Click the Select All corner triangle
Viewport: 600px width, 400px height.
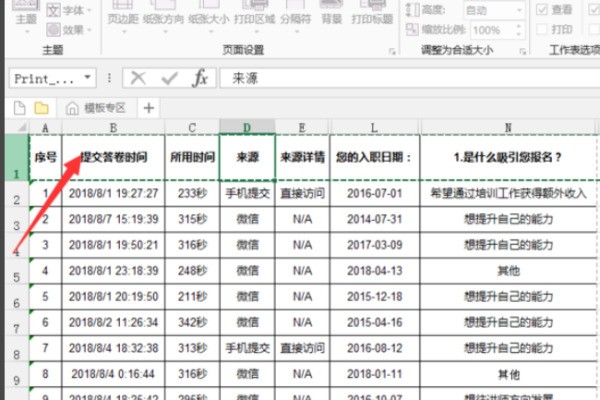tap(21, 127)
